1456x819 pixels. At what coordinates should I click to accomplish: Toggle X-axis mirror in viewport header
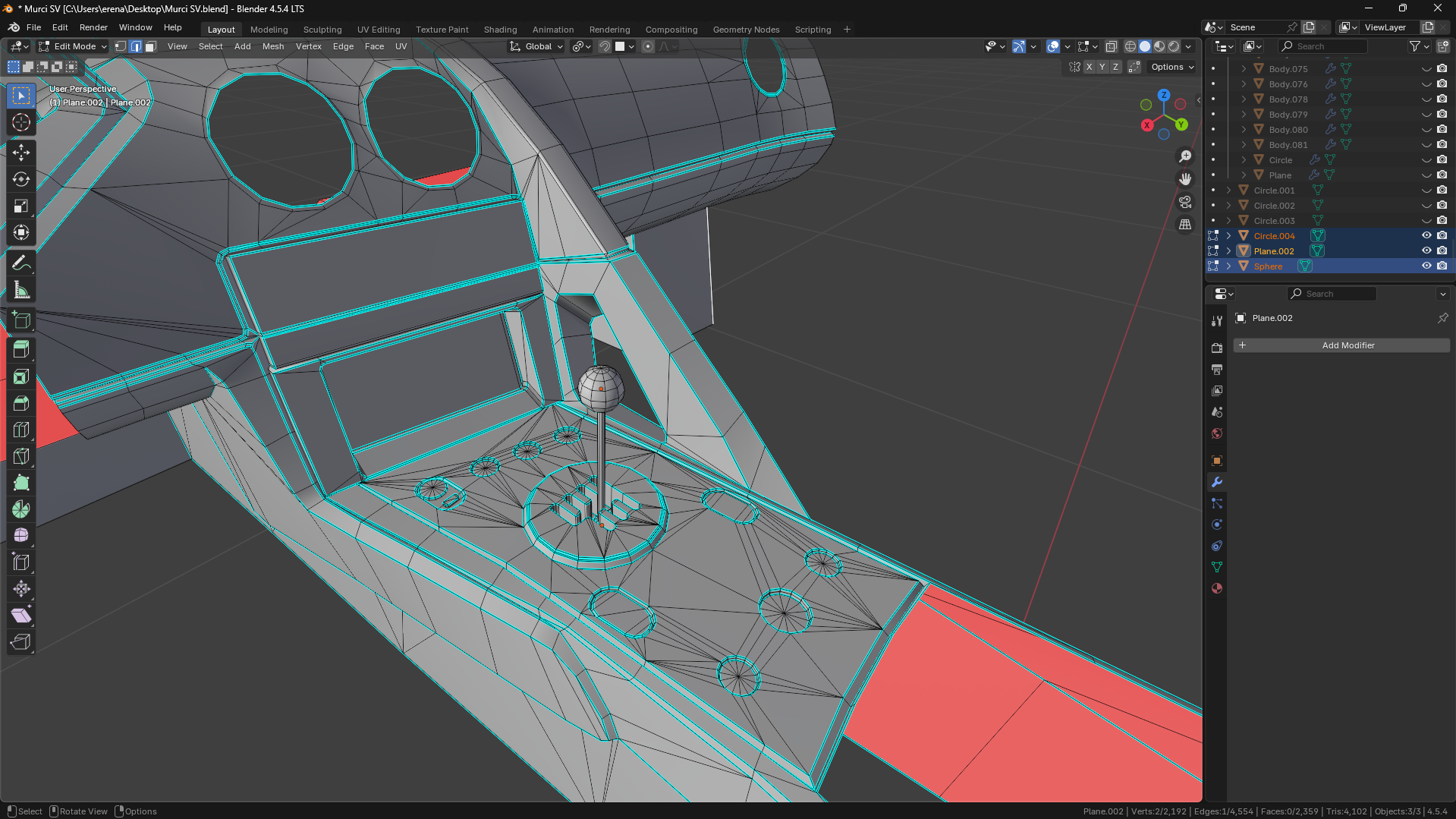point(1090,67)
